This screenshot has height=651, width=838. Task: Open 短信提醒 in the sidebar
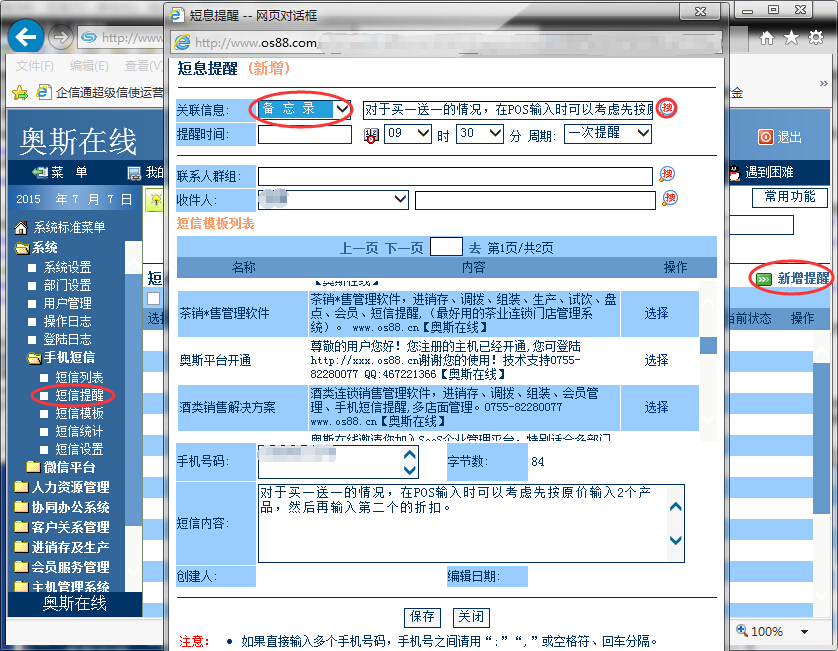point(79,396)
